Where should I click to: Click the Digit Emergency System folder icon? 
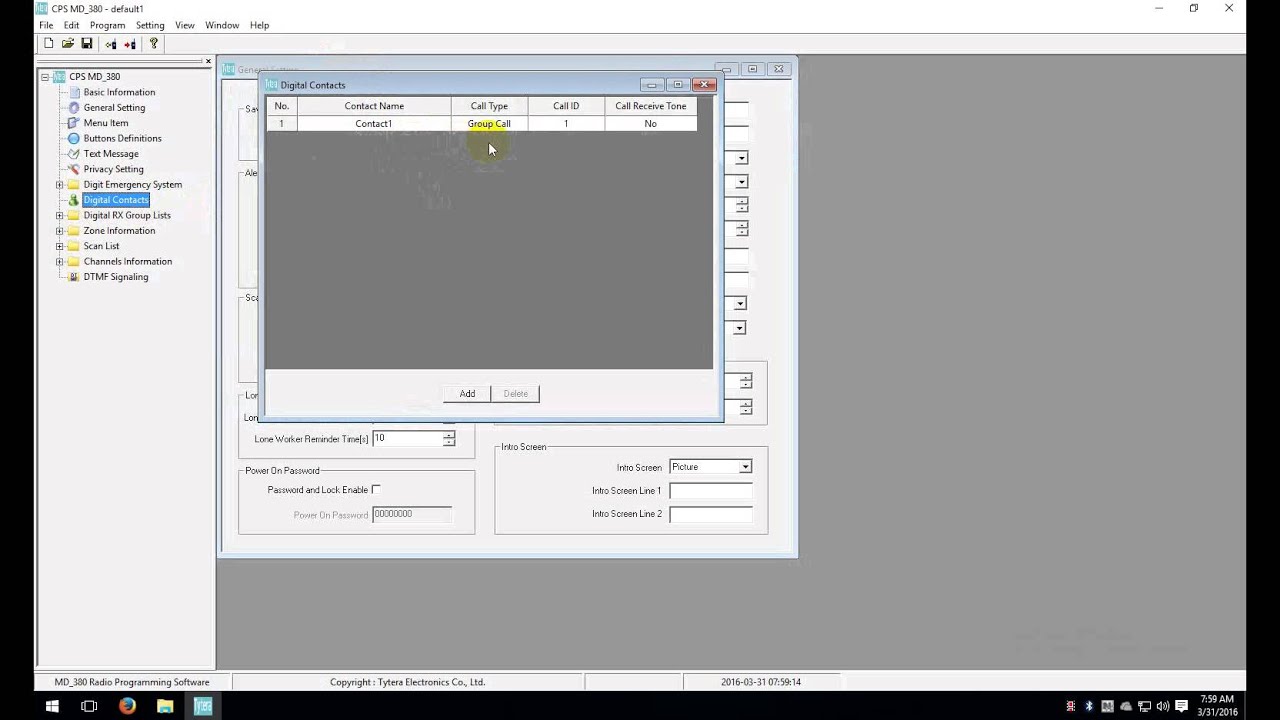[x=74, y=185]
